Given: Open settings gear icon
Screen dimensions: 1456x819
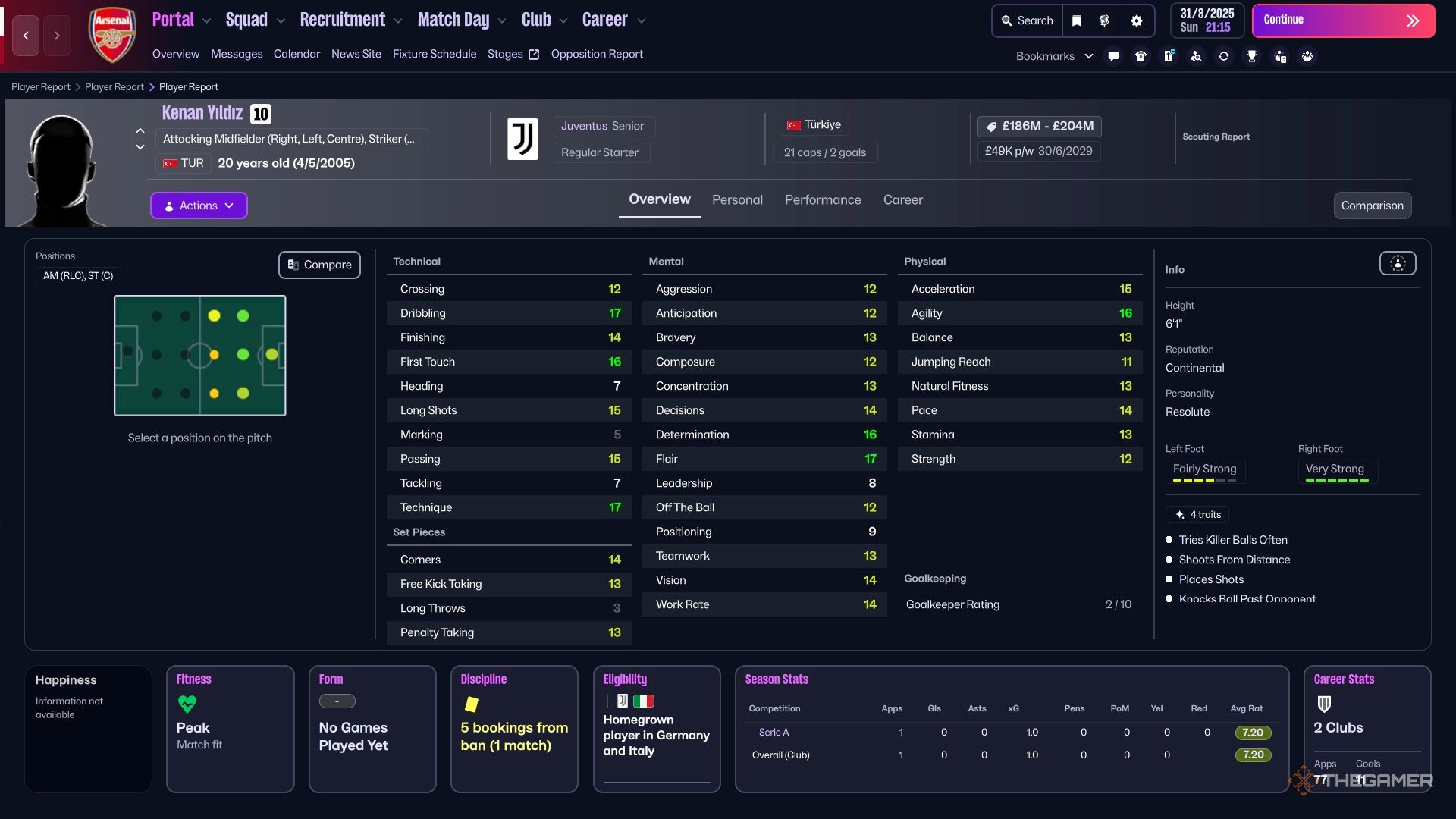Looking at the screenshot, I should point(1136,21).
